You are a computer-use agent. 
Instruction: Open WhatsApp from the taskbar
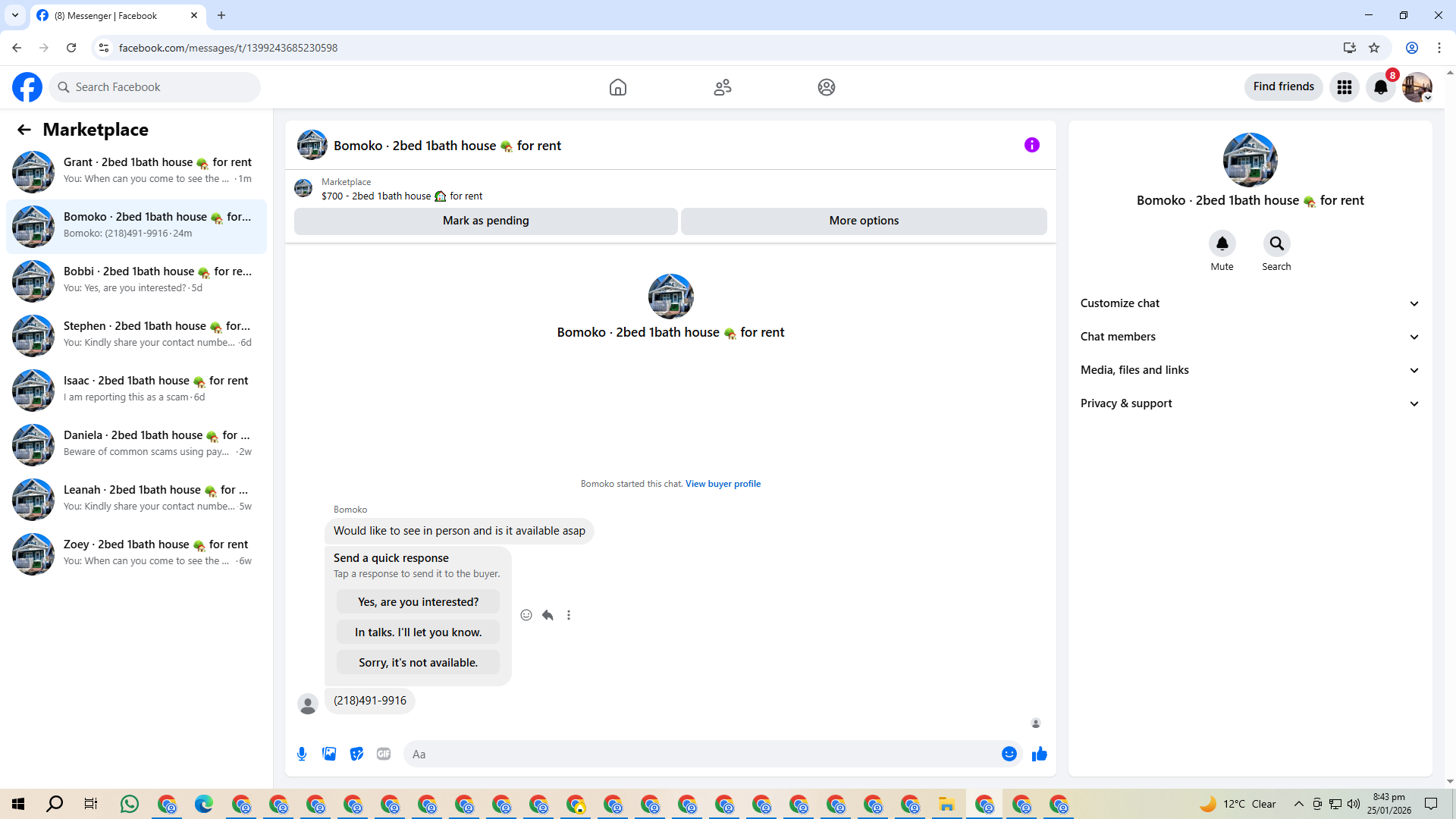130,804
